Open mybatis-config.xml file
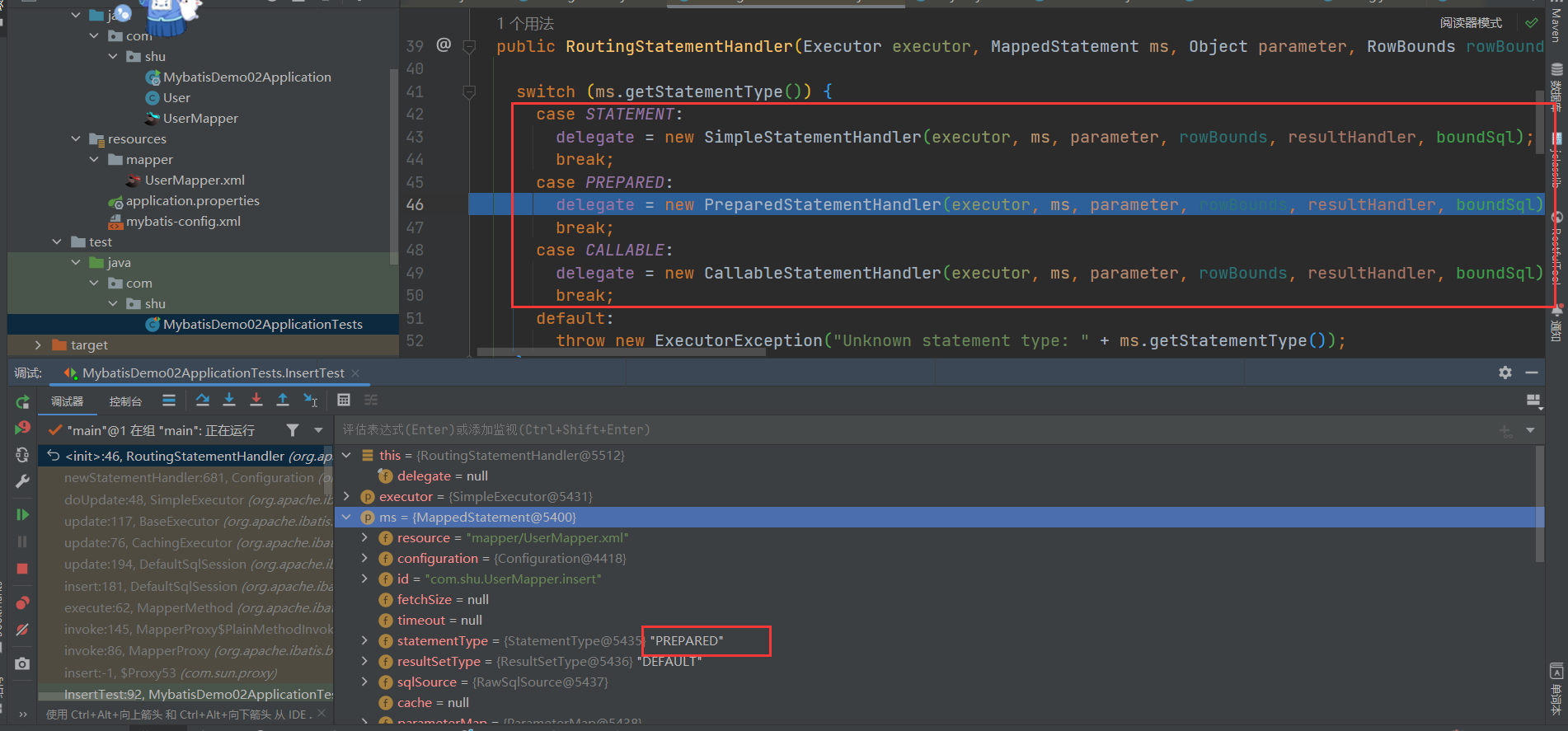Viewport: 1568px width, 731px height. [x=183, y=221]
